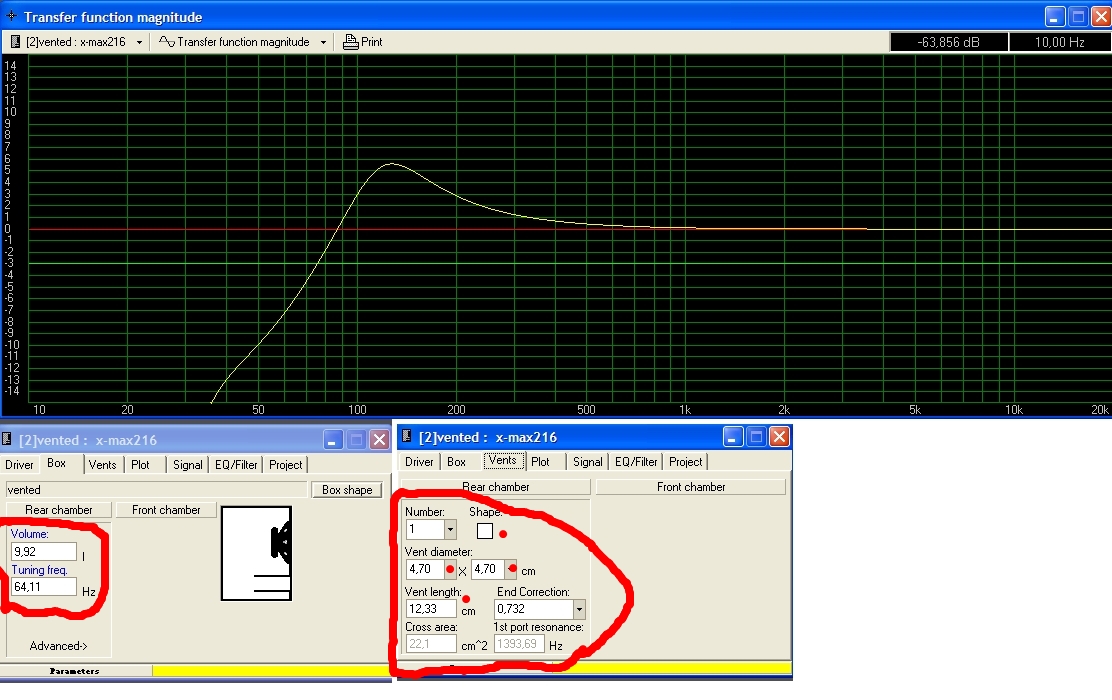This screenshot has height=700, width=1112.
Task: Click the Transfer function magnitude waveform icon
Action: pyautogui.click(x=167, y=42)
